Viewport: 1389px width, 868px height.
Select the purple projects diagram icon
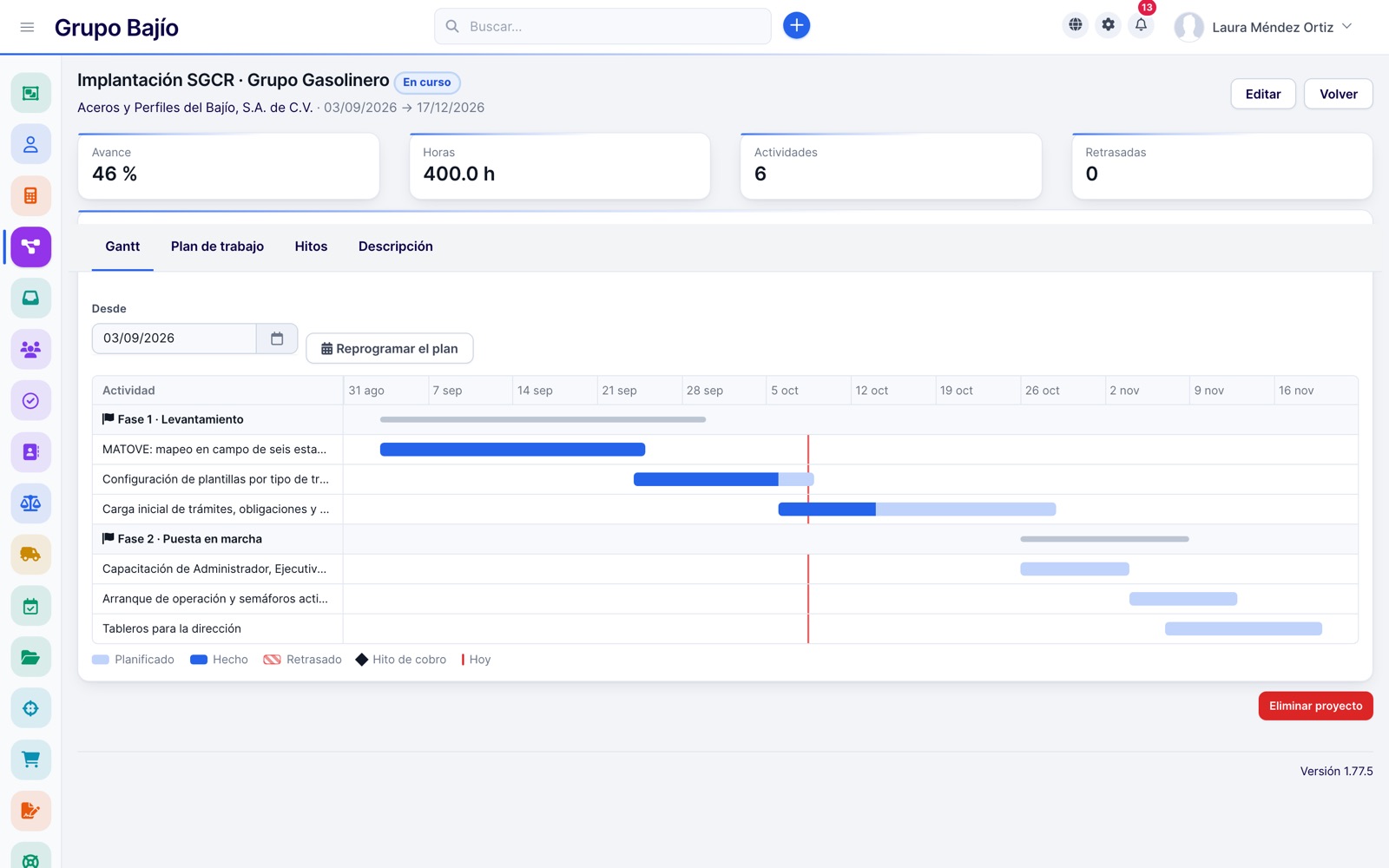[x=30, y=247]
